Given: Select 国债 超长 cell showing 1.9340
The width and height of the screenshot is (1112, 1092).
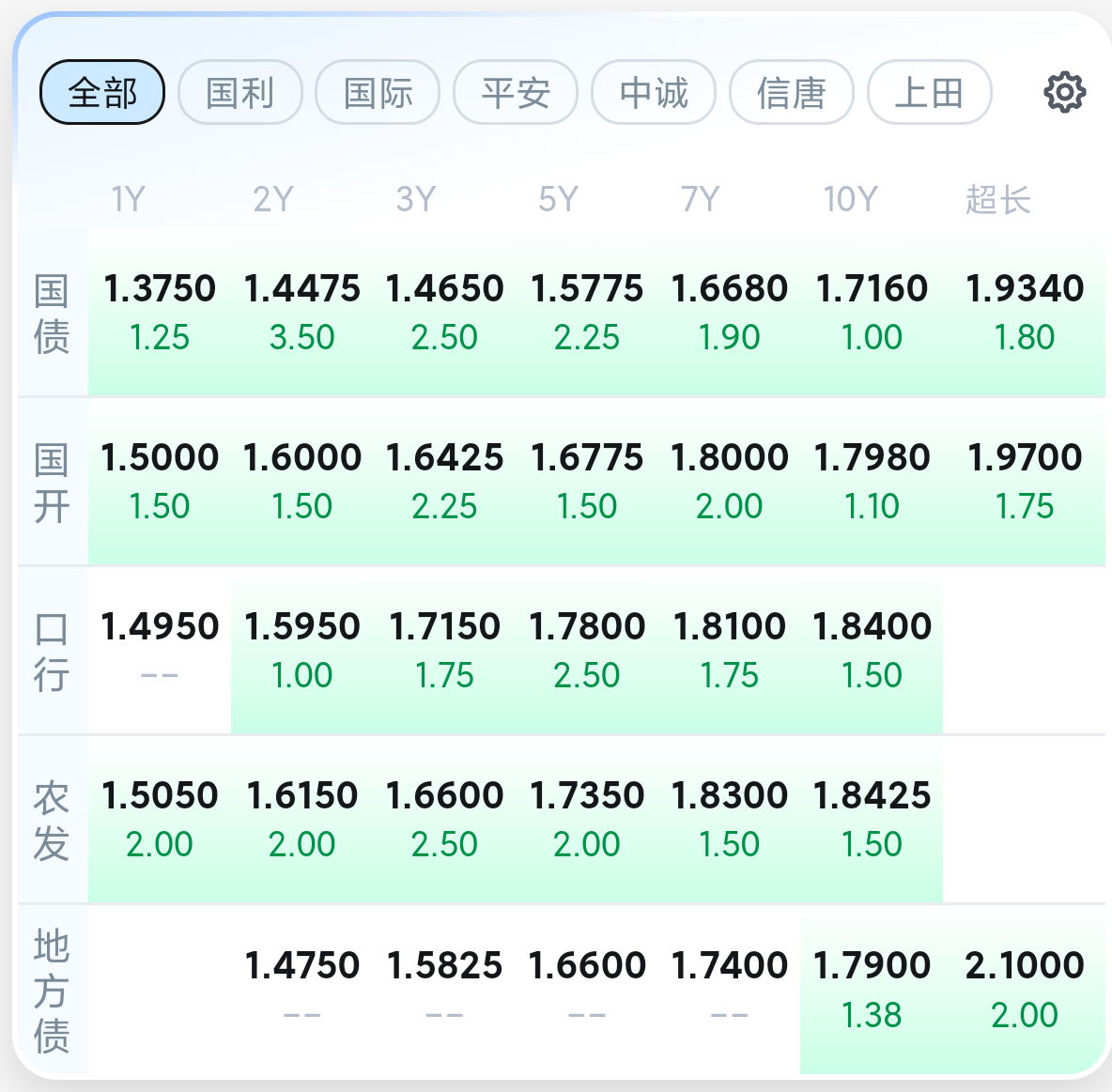Looking at the screenshot, I should (1025, 312).
